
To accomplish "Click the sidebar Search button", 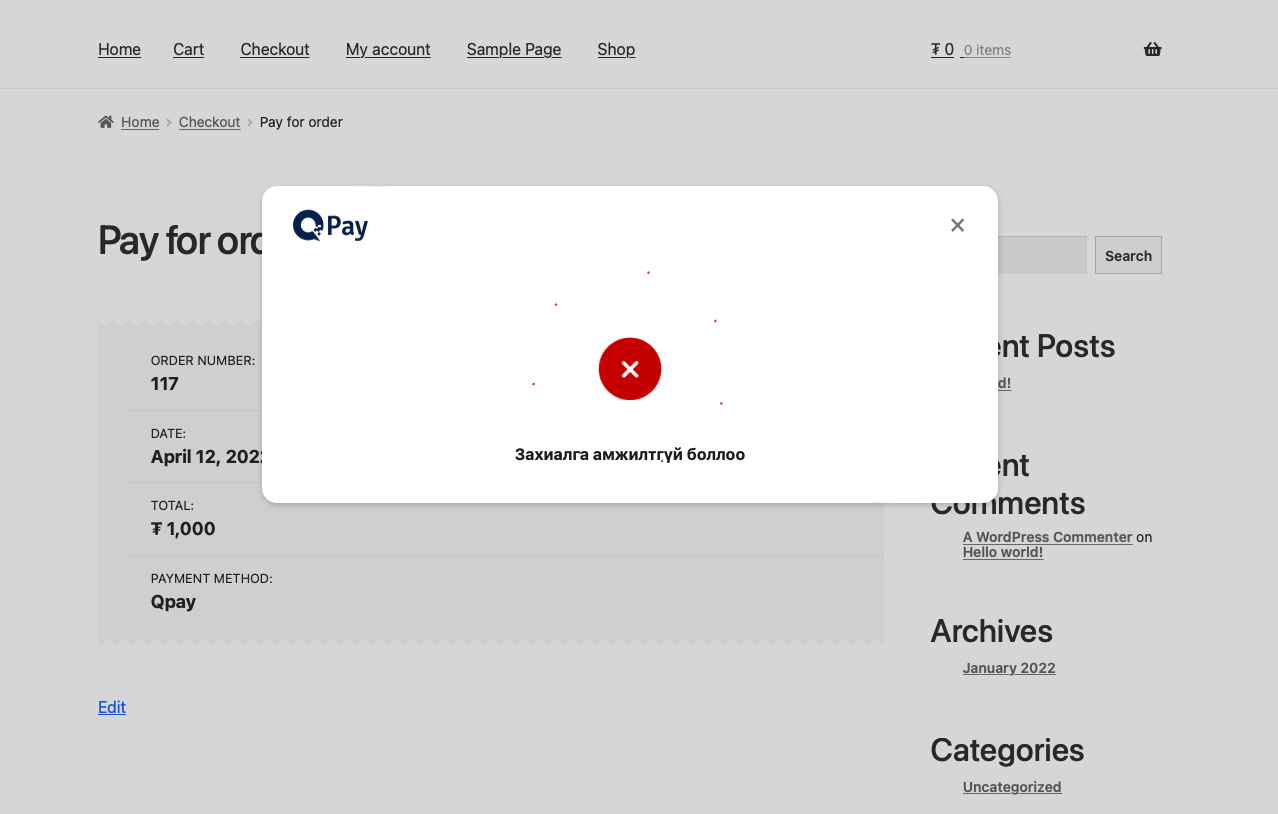I will (1128, 255).
